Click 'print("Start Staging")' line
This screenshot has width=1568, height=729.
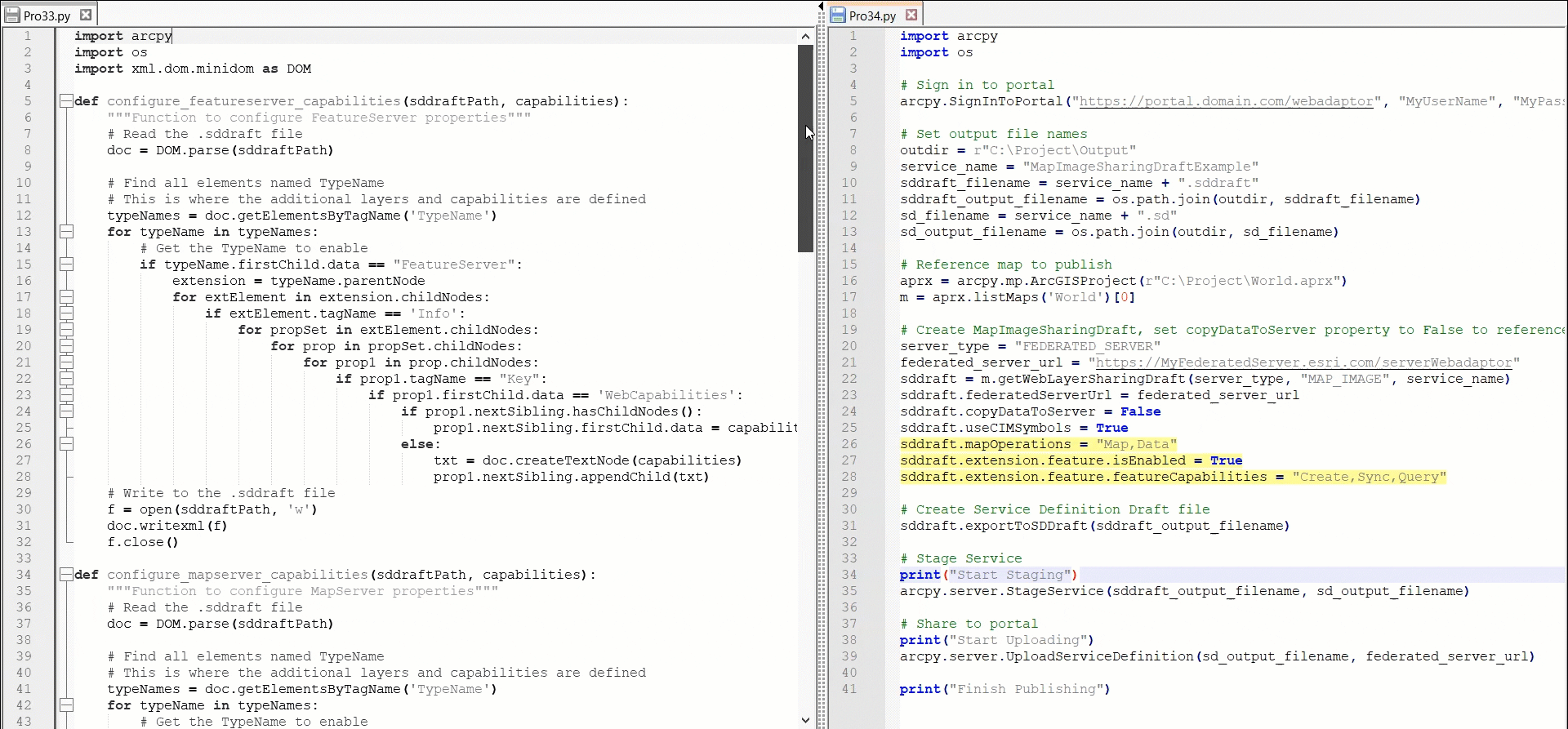(989, 575)
